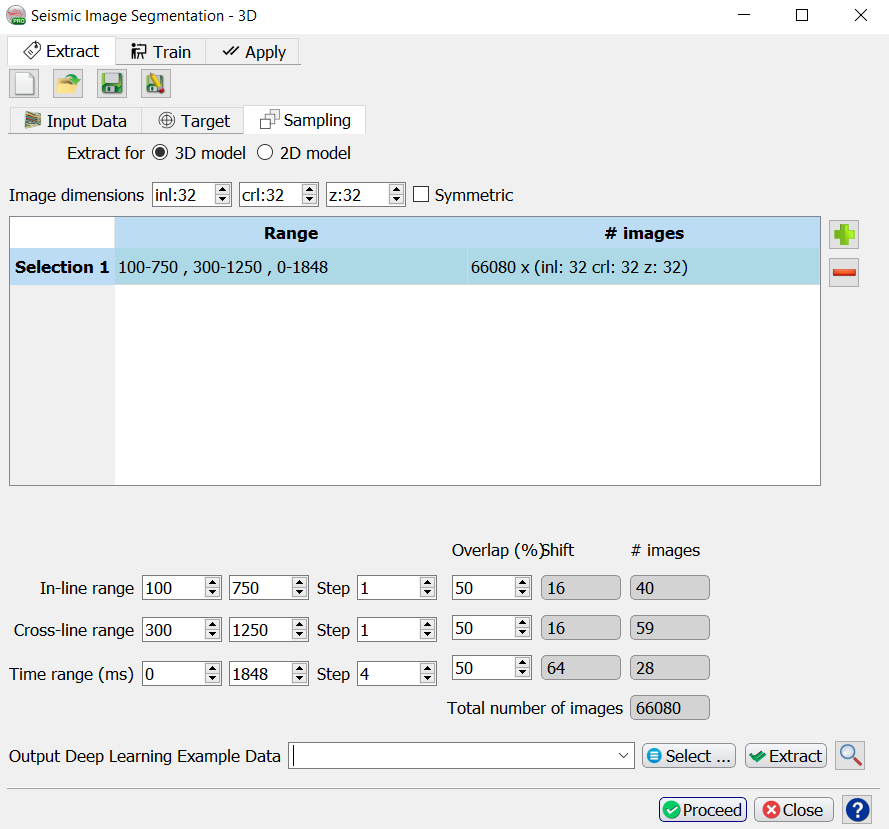Click the Save As icon
889x829 pixels.
(x=156, y=84)
